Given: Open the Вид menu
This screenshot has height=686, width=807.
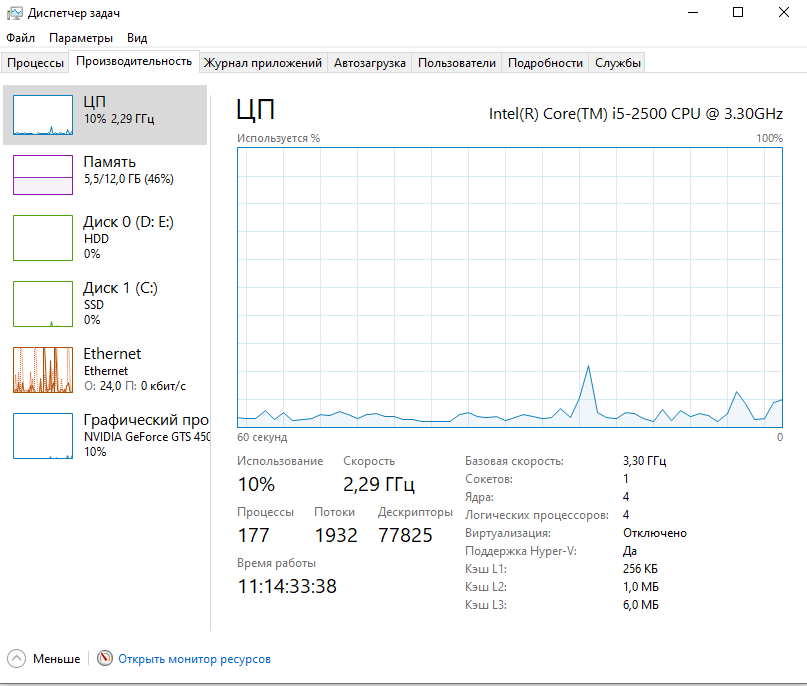Looking at the screenshot, I should point(137,38).
